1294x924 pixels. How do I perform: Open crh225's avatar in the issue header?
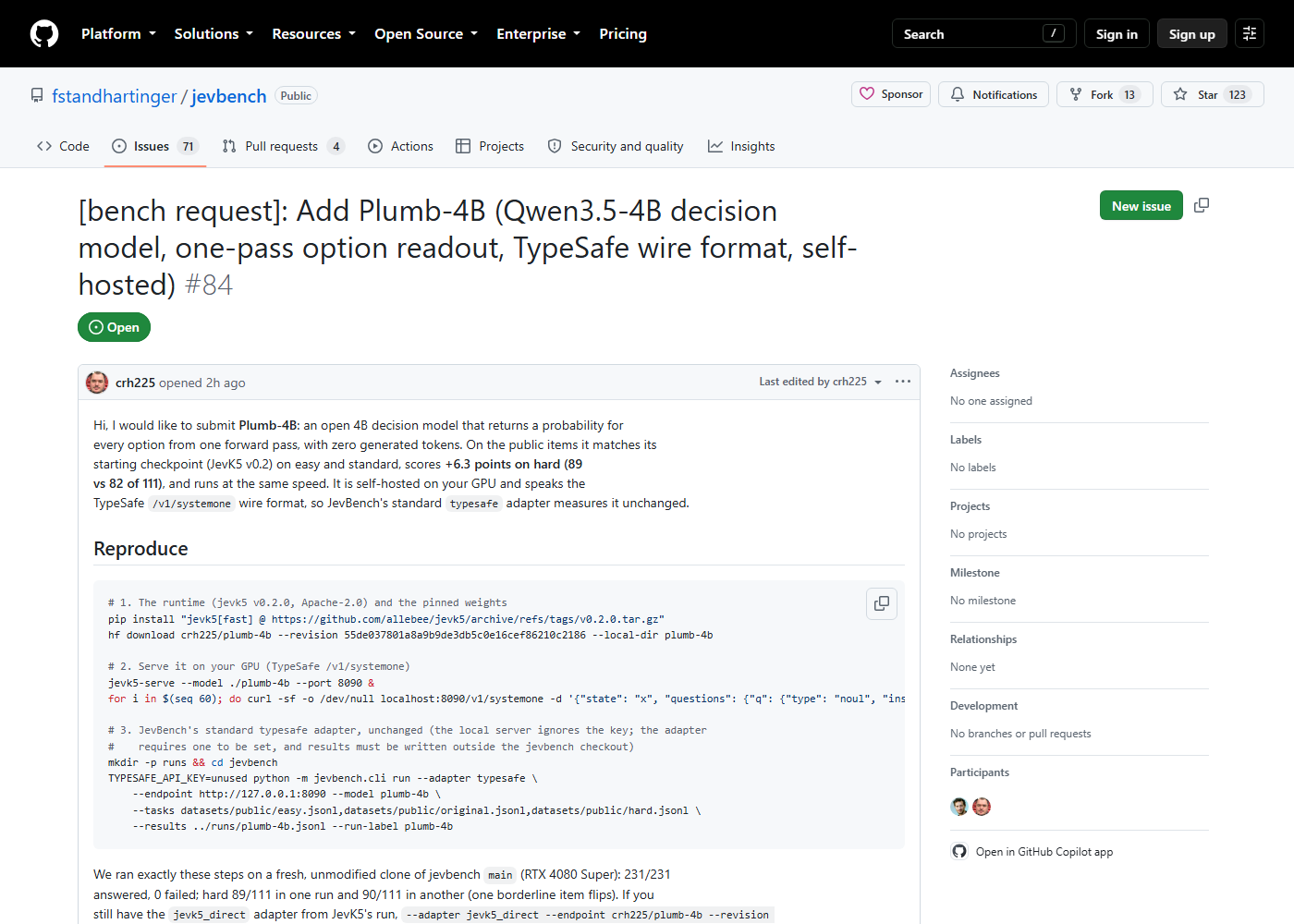(x=97, y=382)
